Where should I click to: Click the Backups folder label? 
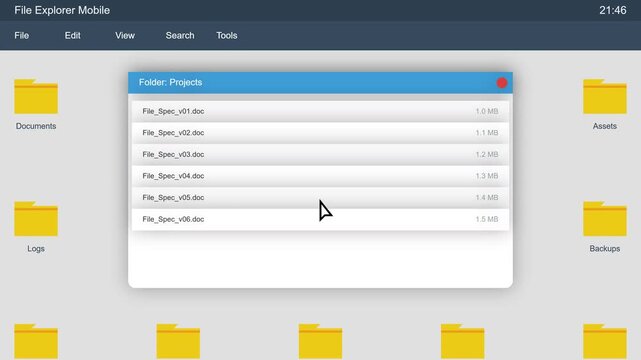point(605,248)
